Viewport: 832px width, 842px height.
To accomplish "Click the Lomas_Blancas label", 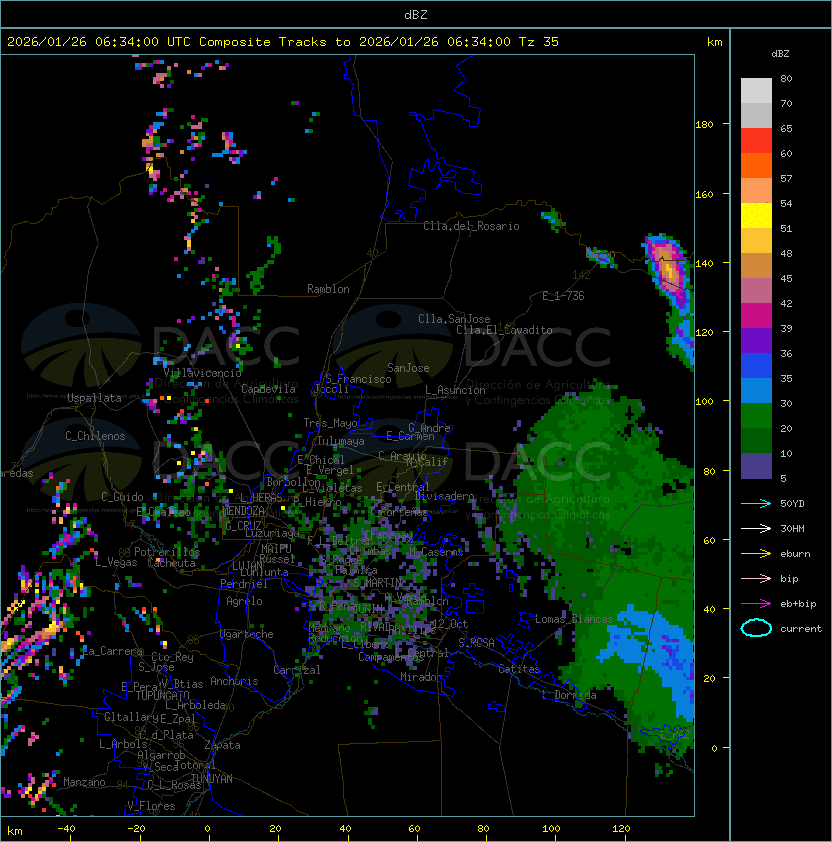I will pos(574,619).
